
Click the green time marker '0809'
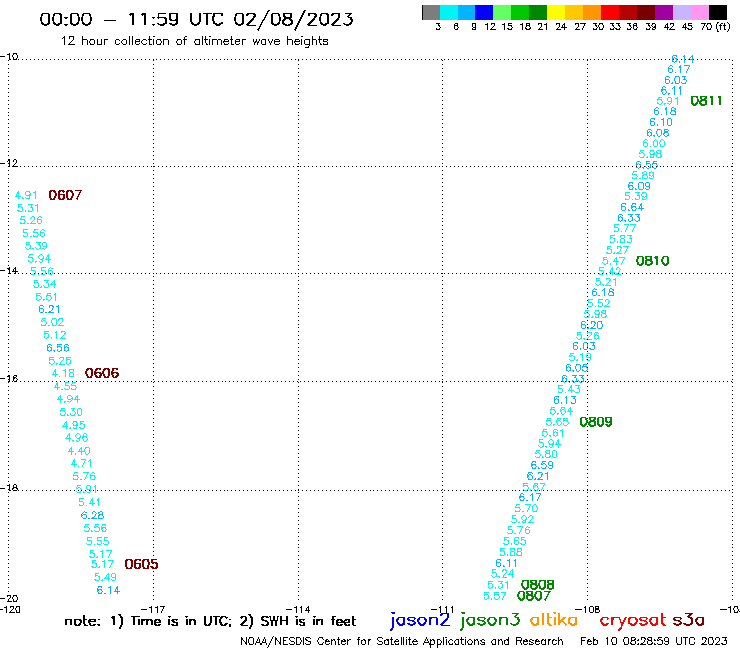tap(596, 422)
